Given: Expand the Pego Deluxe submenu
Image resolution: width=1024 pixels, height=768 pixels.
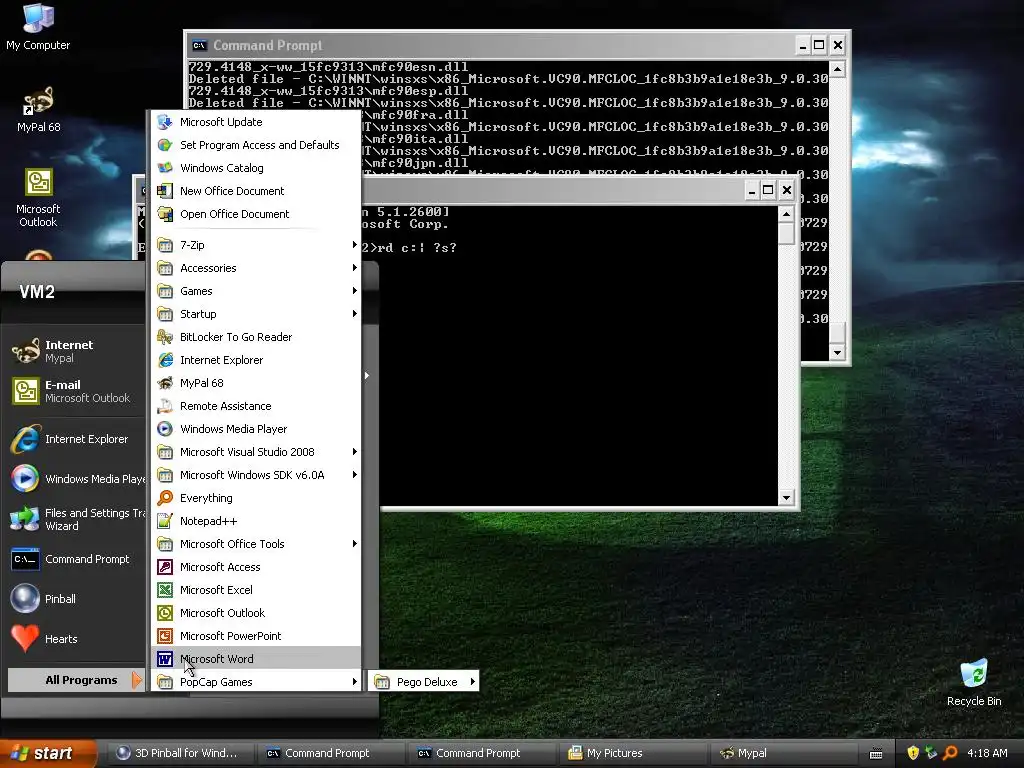Looking at the screenshot, I should coord(424,682).
